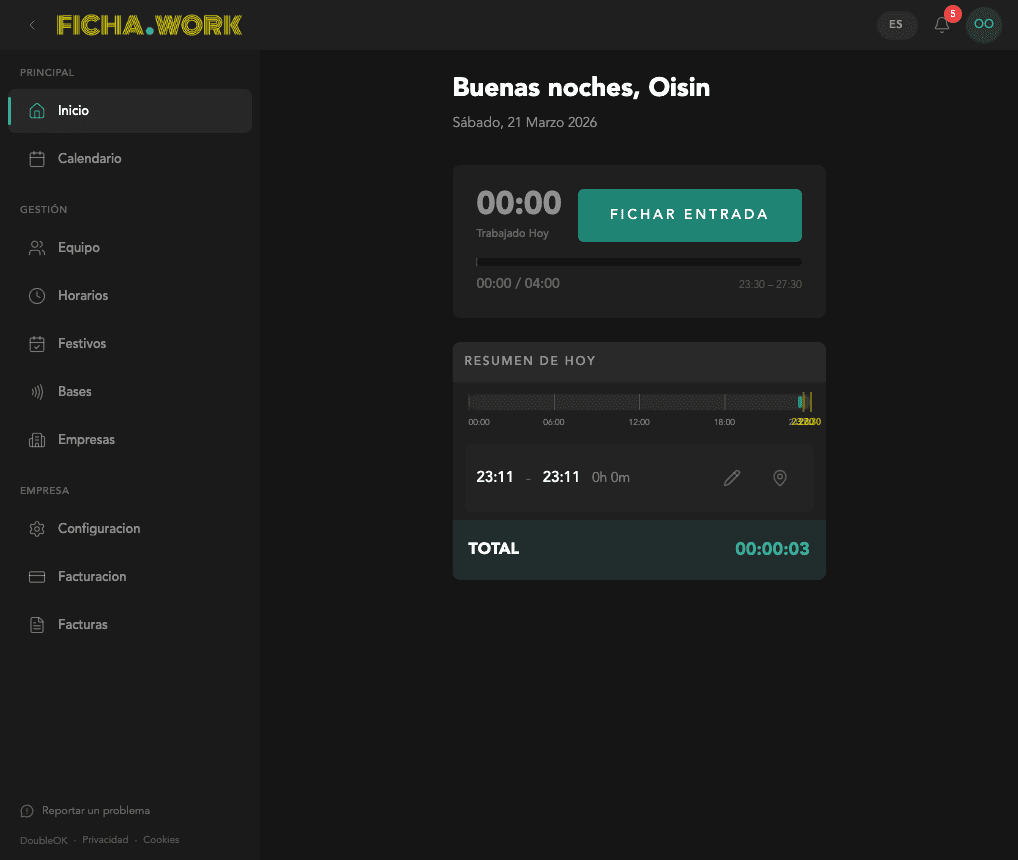
Task: Click the 23:11 marker on the timeline
Action: click(x=802, y=402)
